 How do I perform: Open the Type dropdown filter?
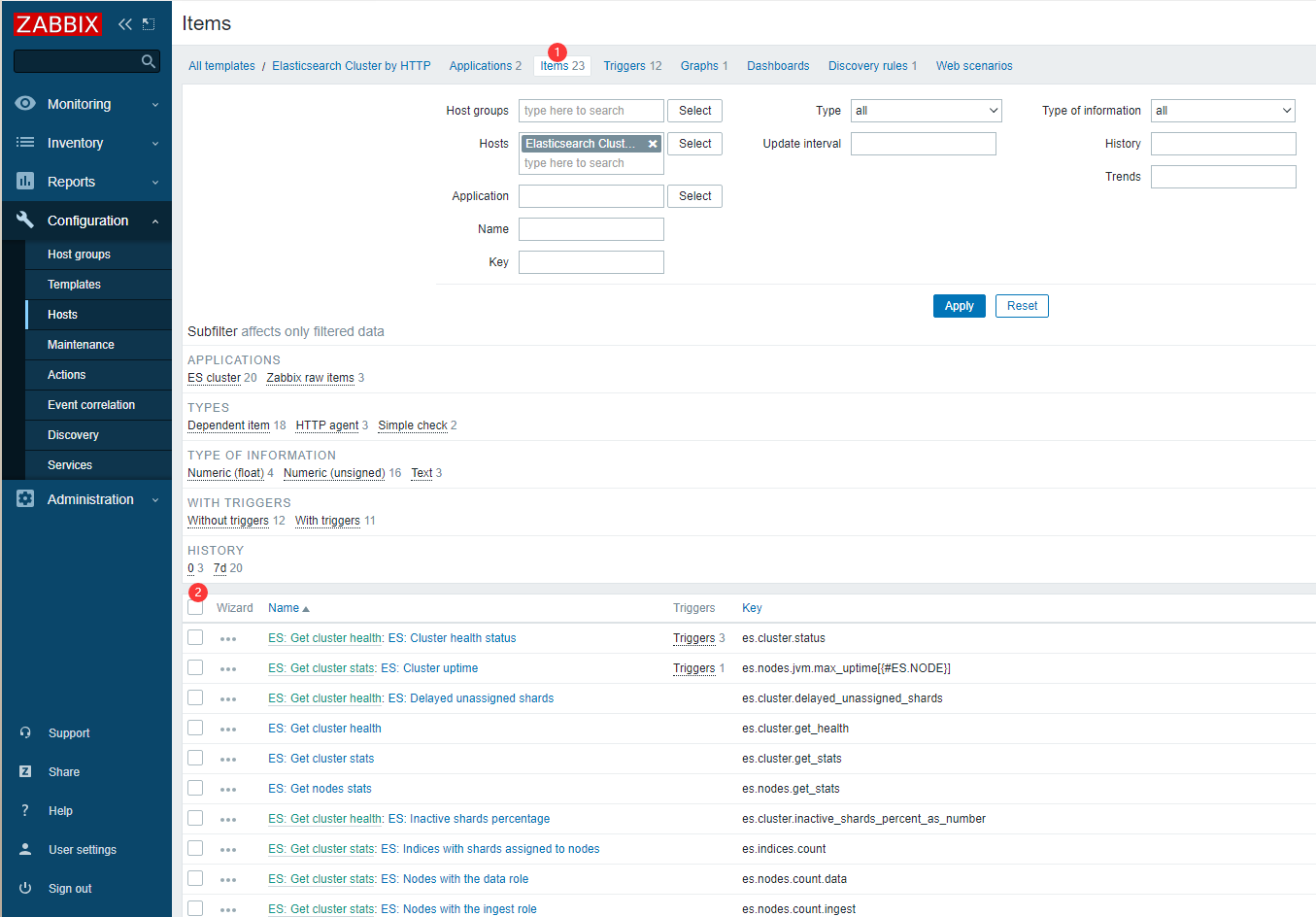pyautogui.click(x=926, y=111)
